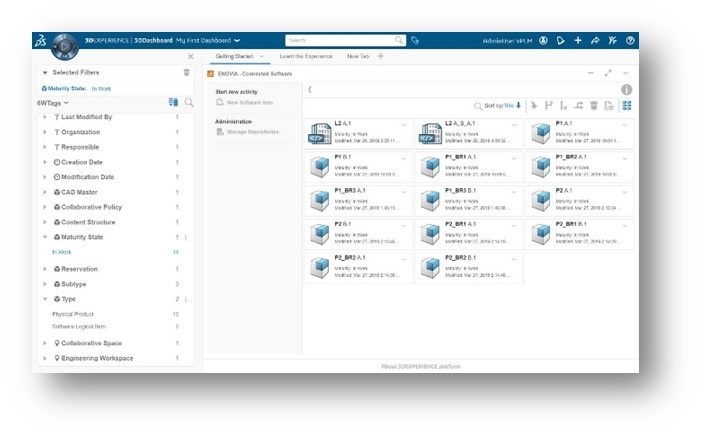Open the P1_BR1 A.1 product card

pos(469,167)
